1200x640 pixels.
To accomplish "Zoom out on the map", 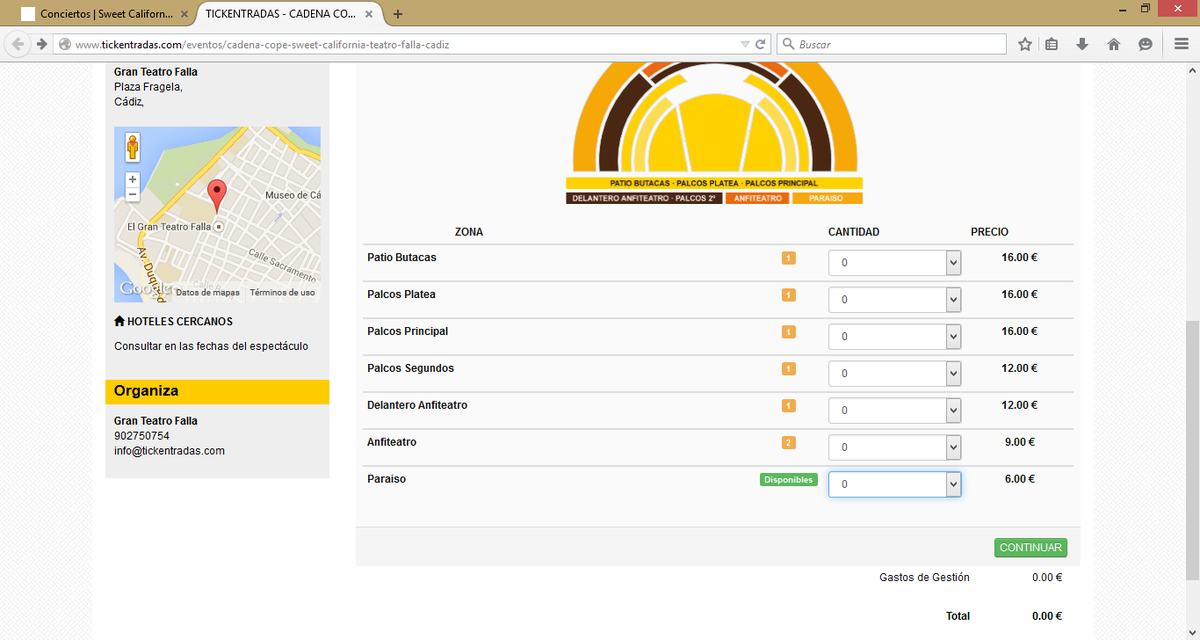I will 133,194.
